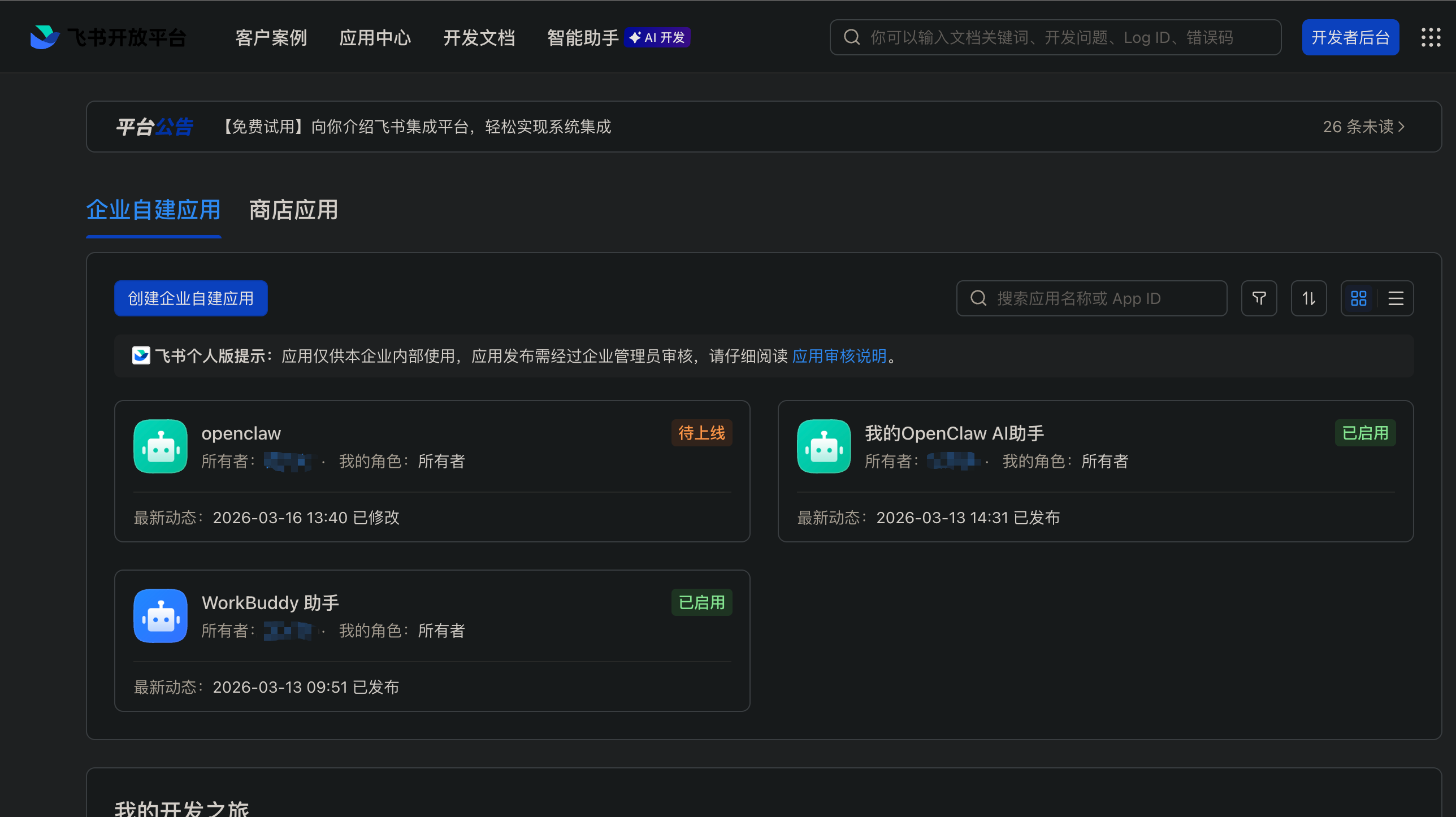Click the Feishu Open Platform logo
This screenshot has height=817, width=1456.
point(109,37)
